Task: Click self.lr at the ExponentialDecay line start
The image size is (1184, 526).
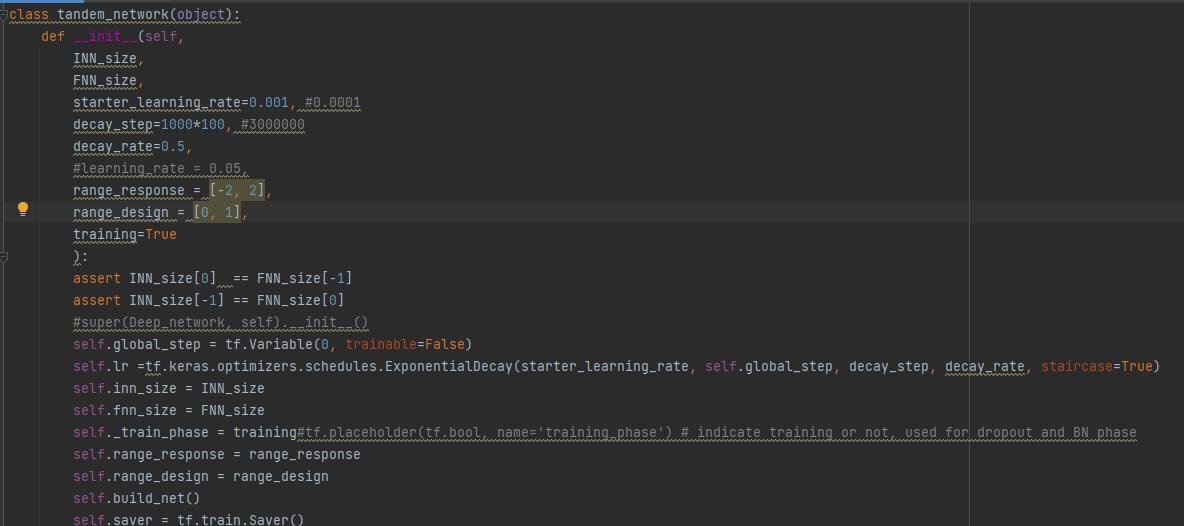Action: 100,366
